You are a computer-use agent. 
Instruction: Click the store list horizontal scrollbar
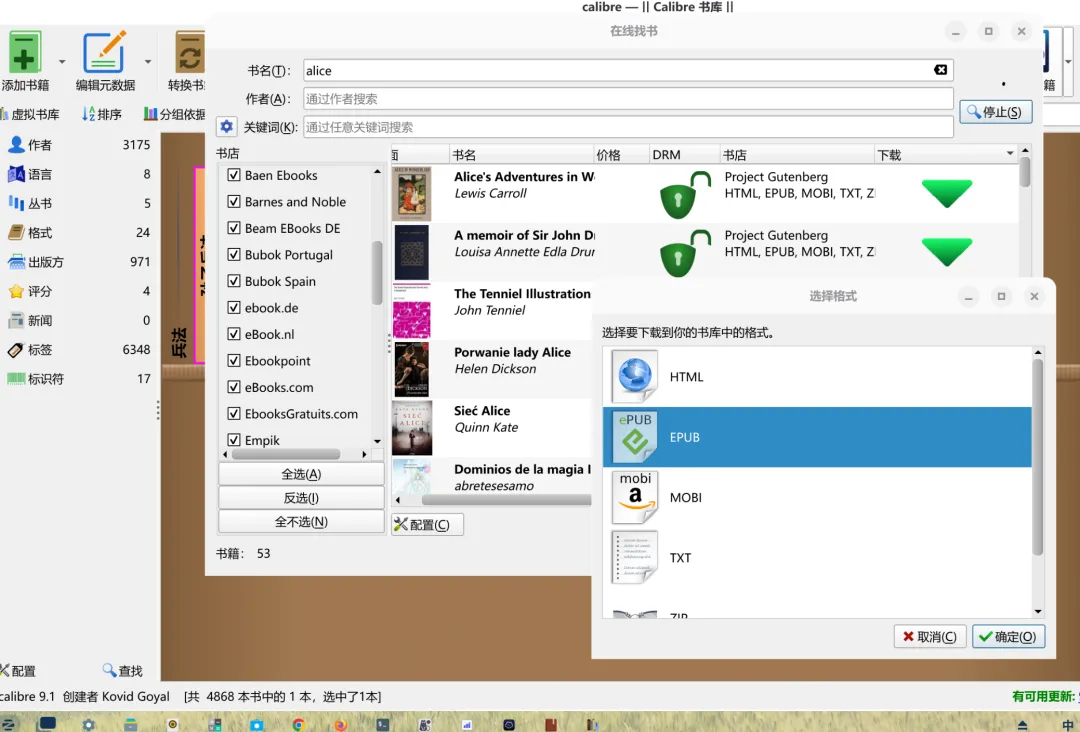286,454
